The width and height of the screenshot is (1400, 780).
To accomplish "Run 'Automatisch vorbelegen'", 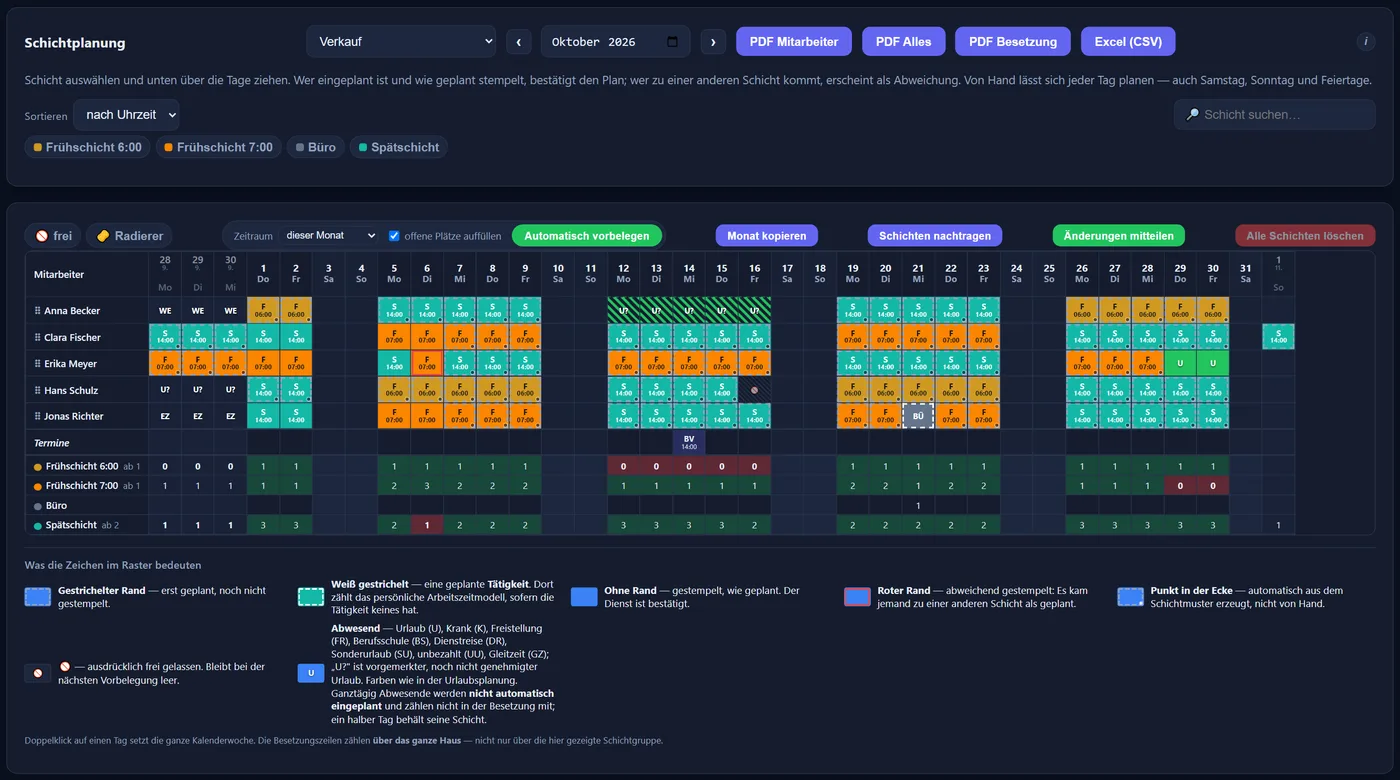I will tap(587, 236).
